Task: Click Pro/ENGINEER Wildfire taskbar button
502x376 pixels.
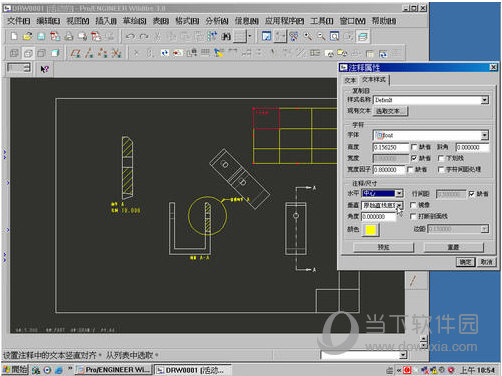Action: [x=114, y=370]
